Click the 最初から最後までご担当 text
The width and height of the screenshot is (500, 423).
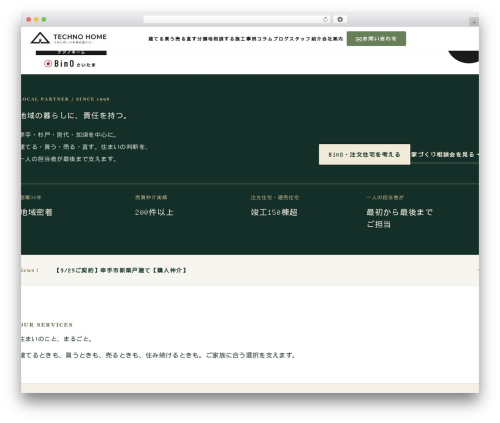click(399, 218)
